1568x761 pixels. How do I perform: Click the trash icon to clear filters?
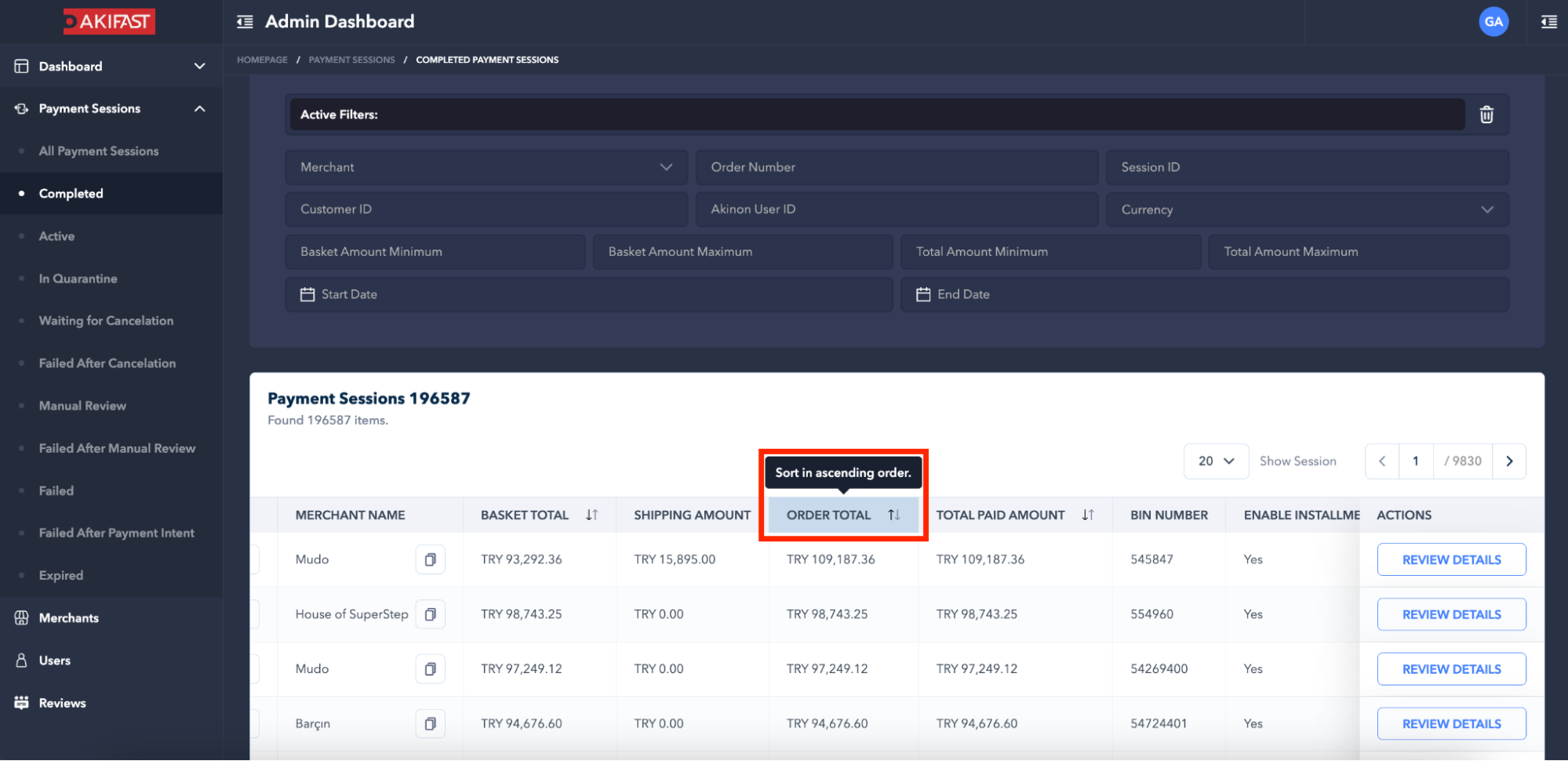[x=1486, y=115]
